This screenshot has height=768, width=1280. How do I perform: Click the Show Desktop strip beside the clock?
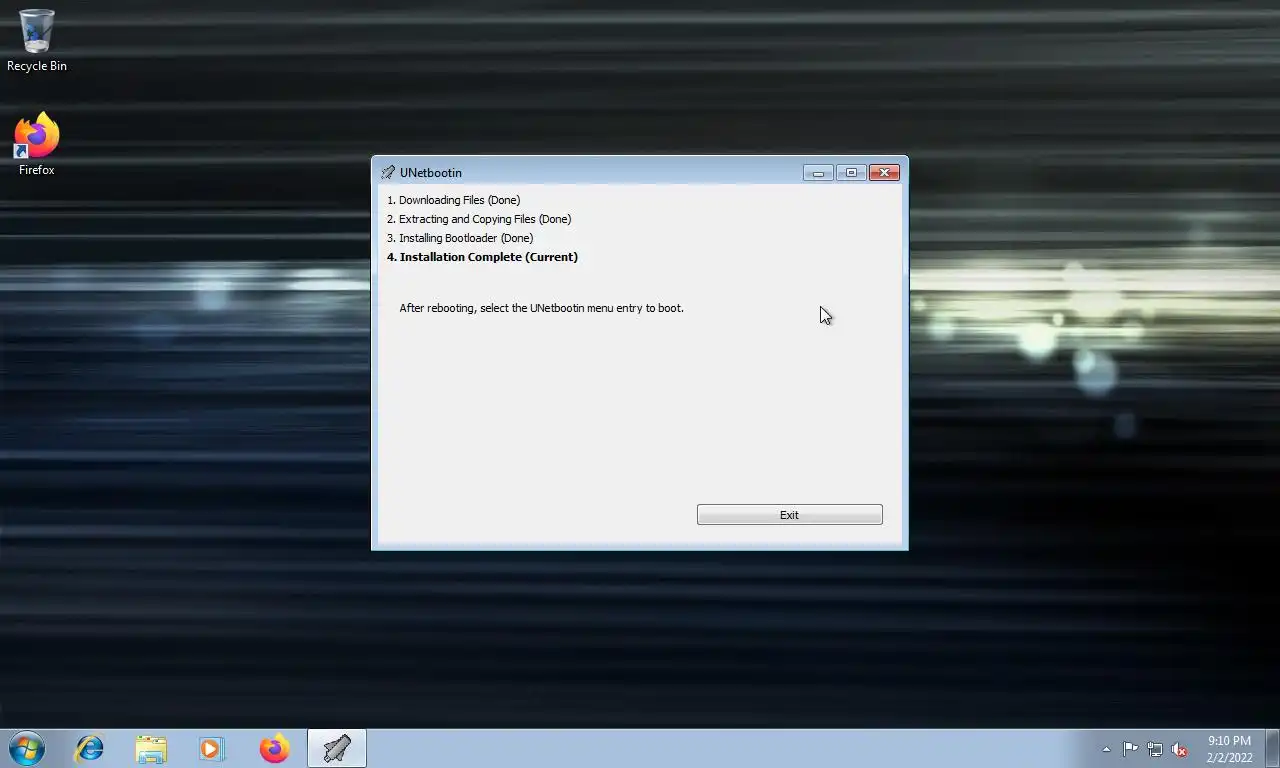[x=1272, y=748]
